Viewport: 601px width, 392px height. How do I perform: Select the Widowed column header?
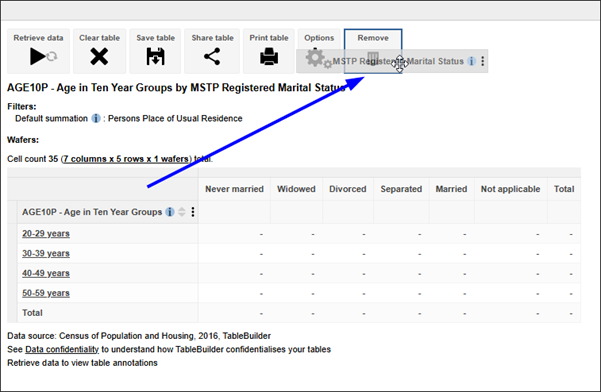pos(296,189)
